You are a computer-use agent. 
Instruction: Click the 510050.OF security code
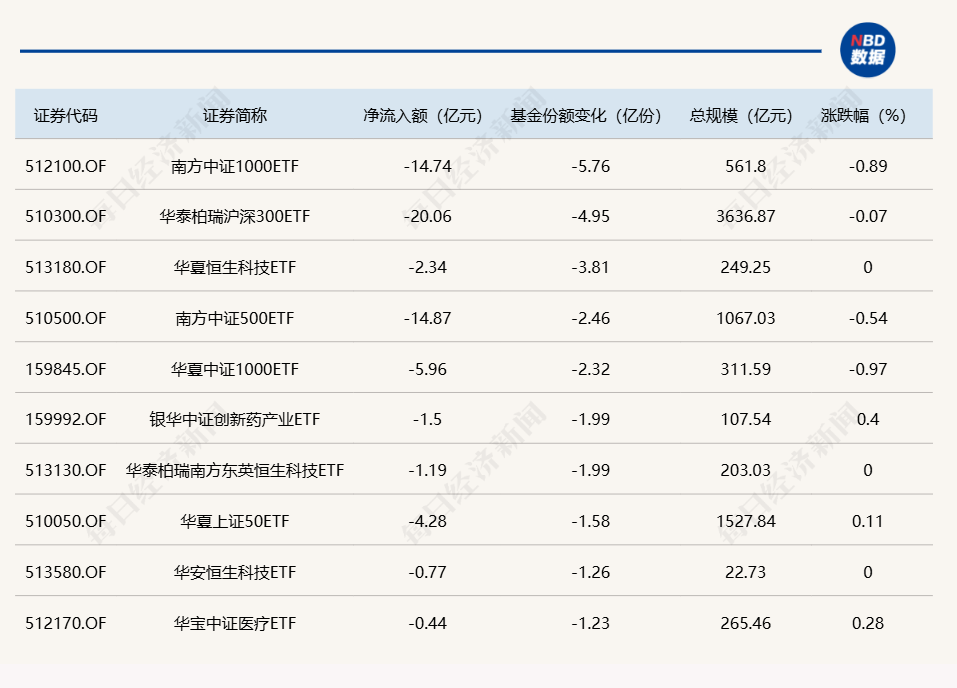tap(66, 521)
